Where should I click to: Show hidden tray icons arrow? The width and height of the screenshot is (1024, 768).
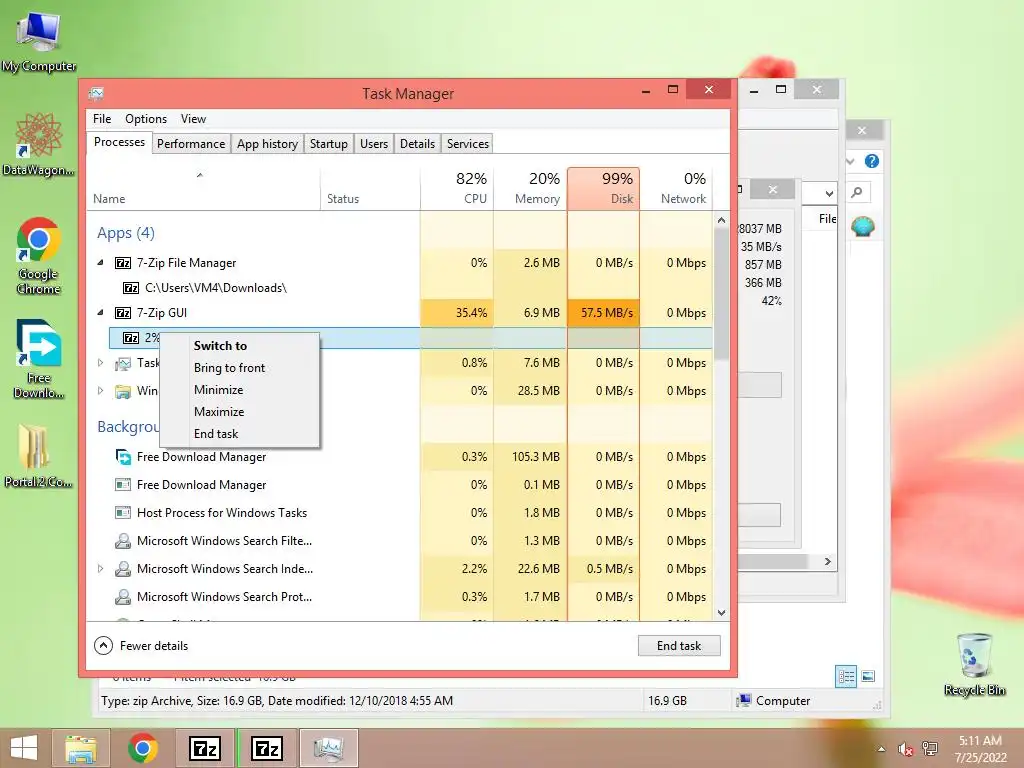click(882, 749)
